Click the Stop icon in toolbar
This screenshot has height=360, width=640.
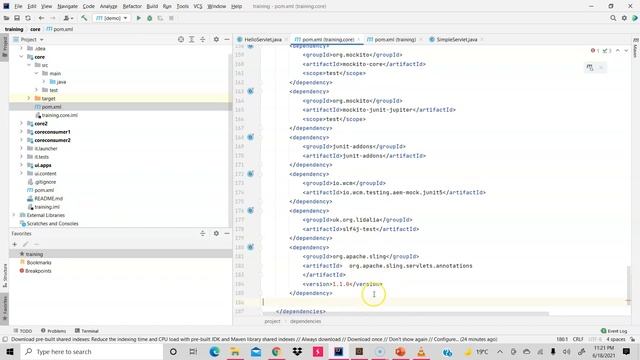point(171,18)
